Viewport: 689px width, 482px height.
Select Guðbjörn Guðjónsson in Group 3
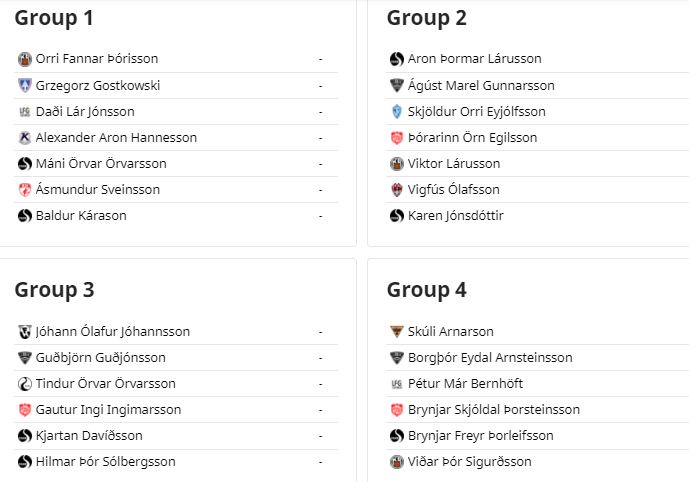click(101, 358)
